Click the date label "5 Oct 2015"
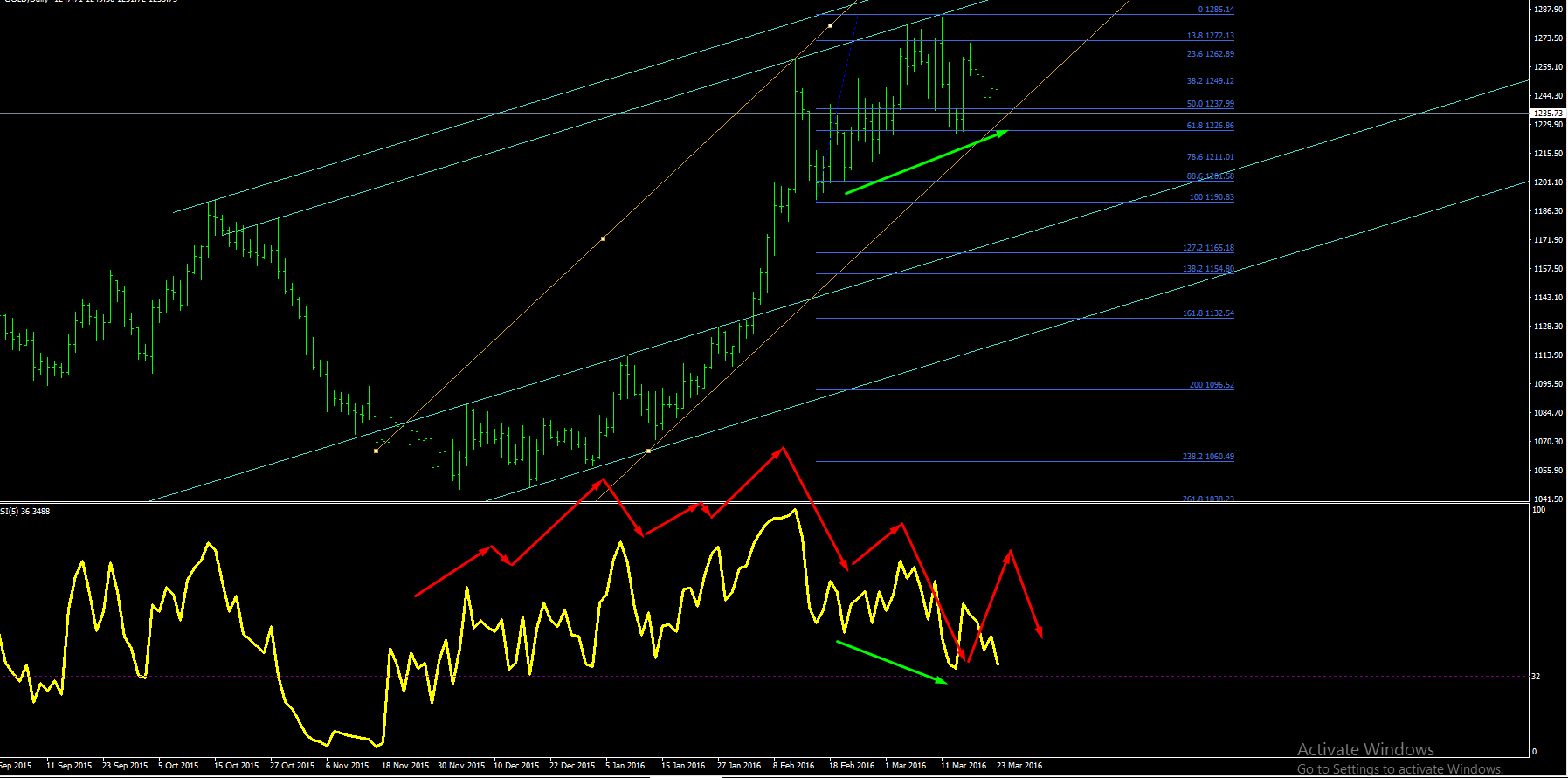1568x778 pixels. [178, 766]
